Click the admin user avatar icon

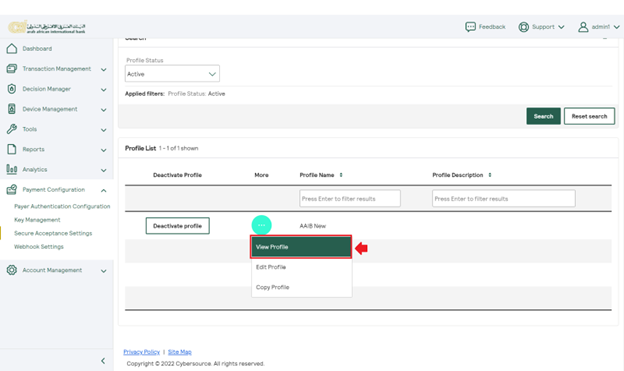coord(583,27)
